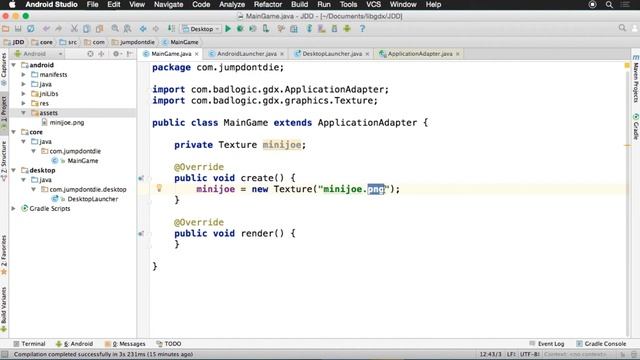Select minijoe.png in the assets folder

pyautogui.click(x=63, y=122)
